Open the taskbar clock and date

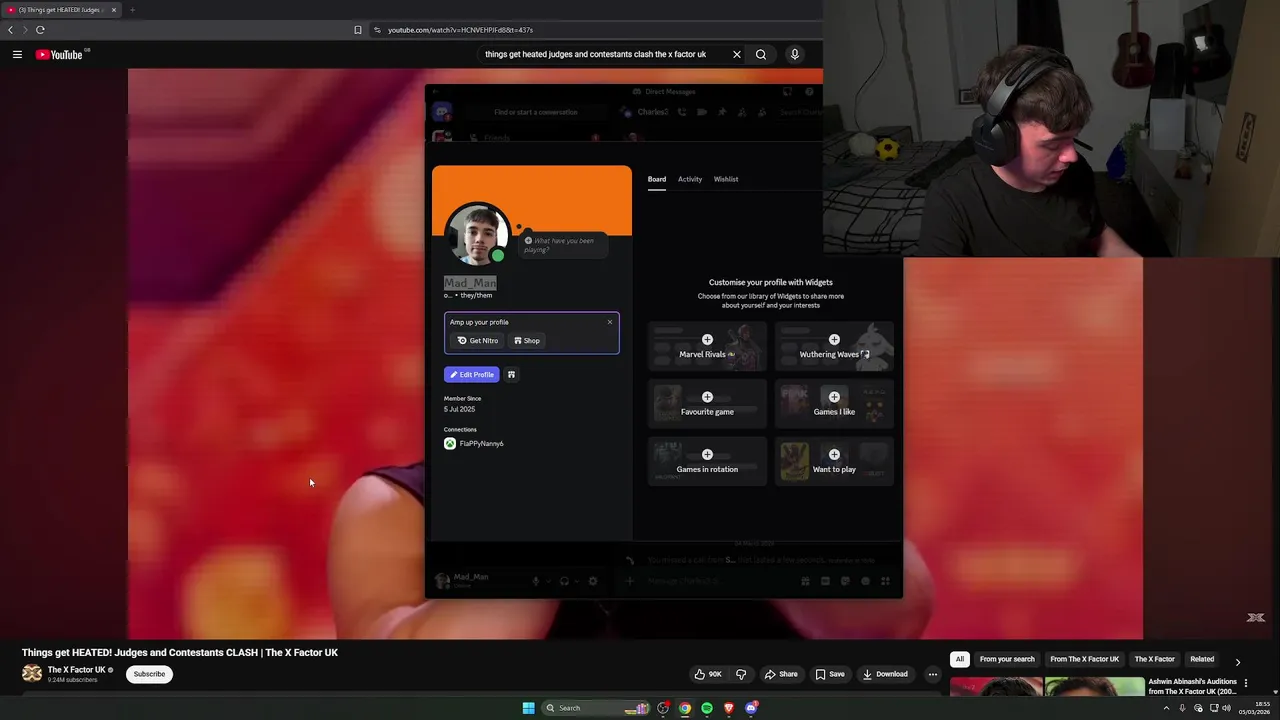pyautogui.click(x=1254, y=708)
